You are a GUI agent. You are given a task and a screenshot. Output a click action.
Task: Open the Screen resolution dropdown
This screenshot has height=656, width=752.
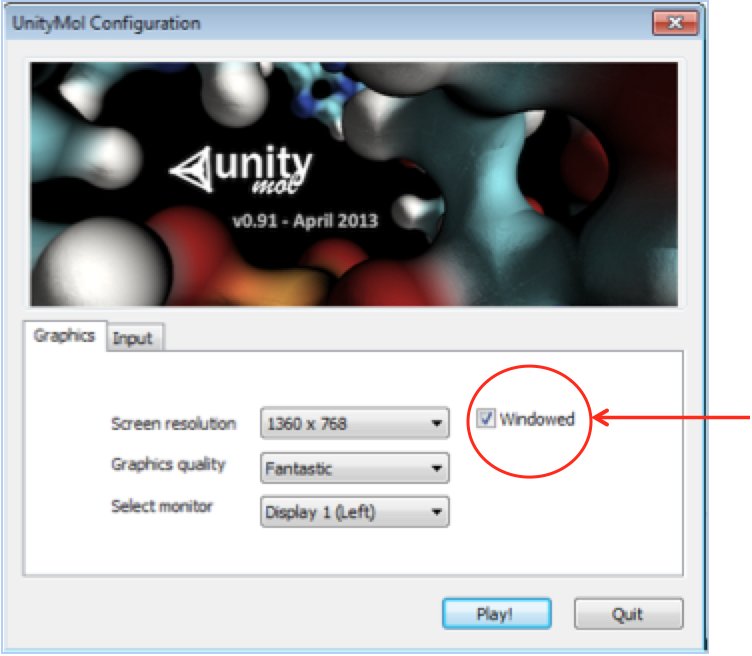tap(354, 423)
